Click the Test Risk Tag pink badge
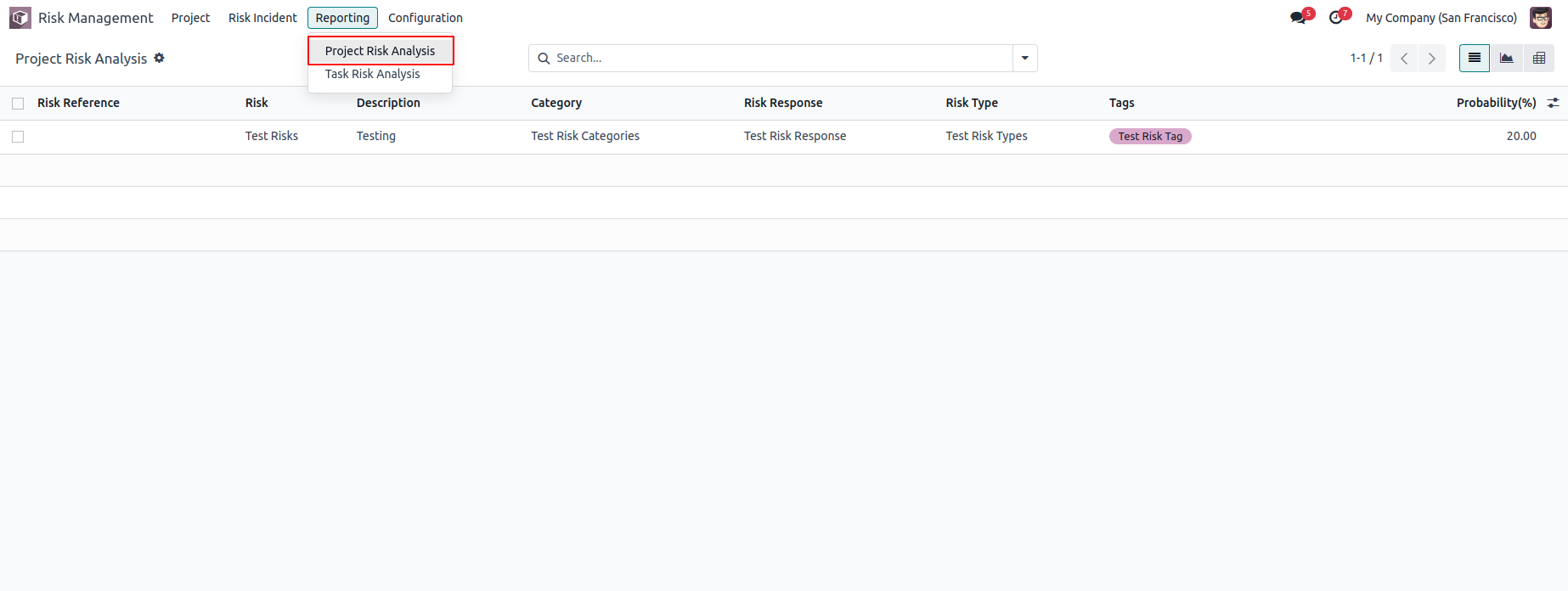Screen dimensions: 1568x591 click(1150, 137)
